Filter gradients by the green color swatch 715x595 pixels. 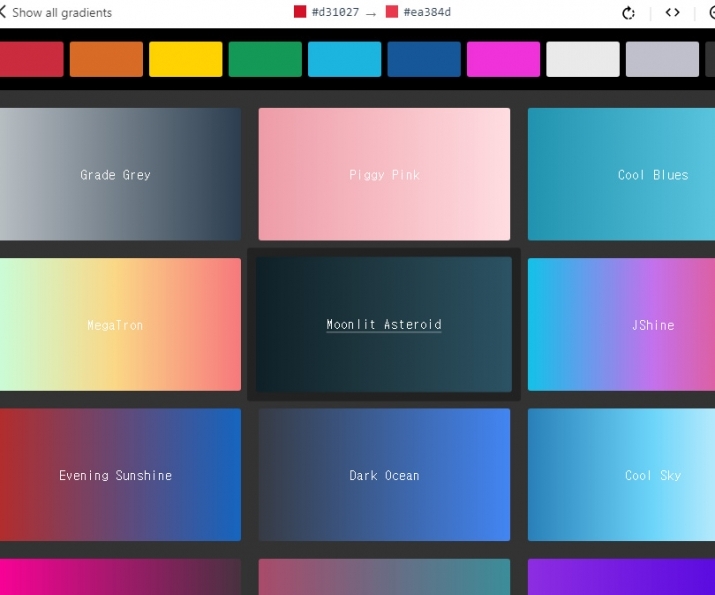point(265,59)
